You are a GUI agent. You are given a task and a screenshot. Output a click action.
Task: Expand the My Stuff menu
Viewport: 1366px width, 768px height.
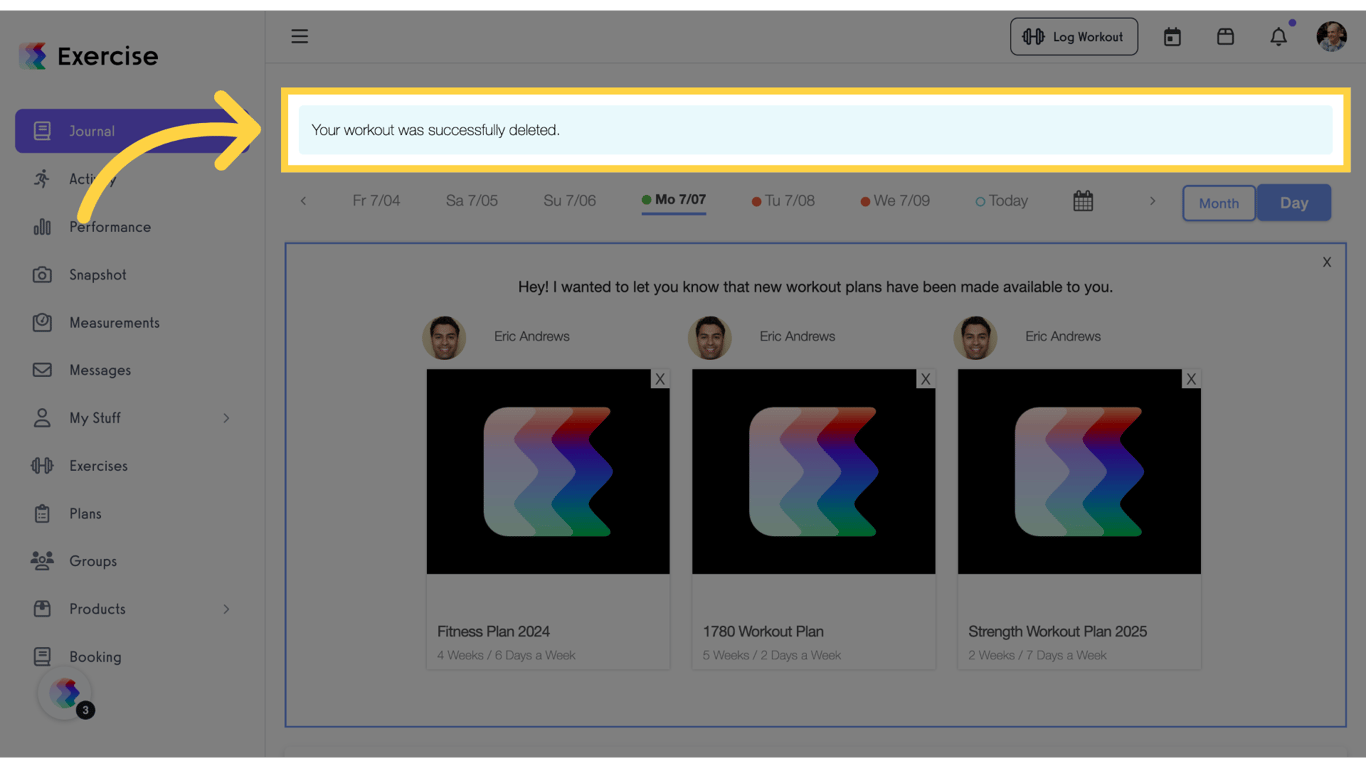95,418
